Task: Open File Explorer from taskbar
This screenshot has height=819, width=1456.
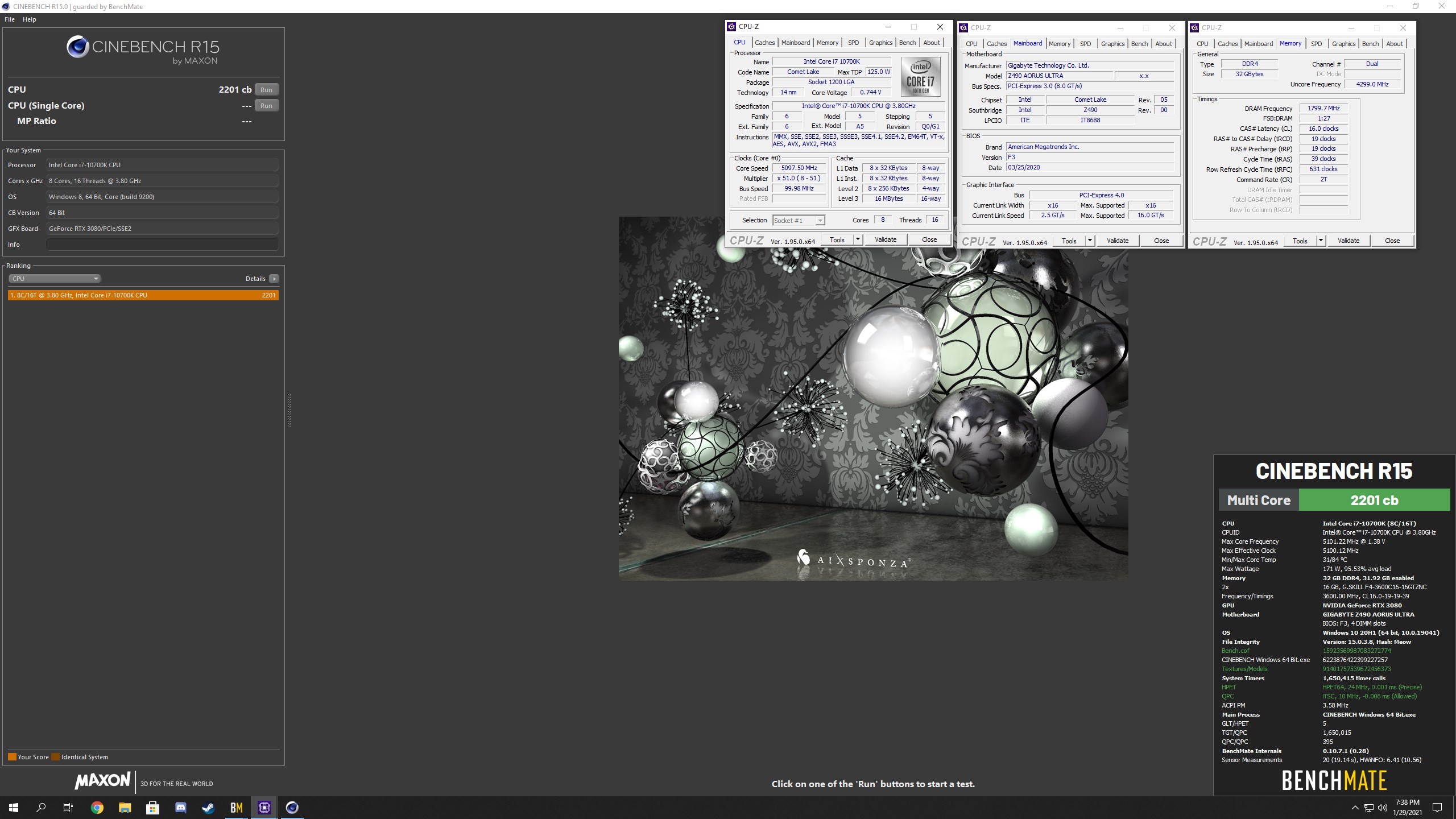Action: (x=125, y=807)
